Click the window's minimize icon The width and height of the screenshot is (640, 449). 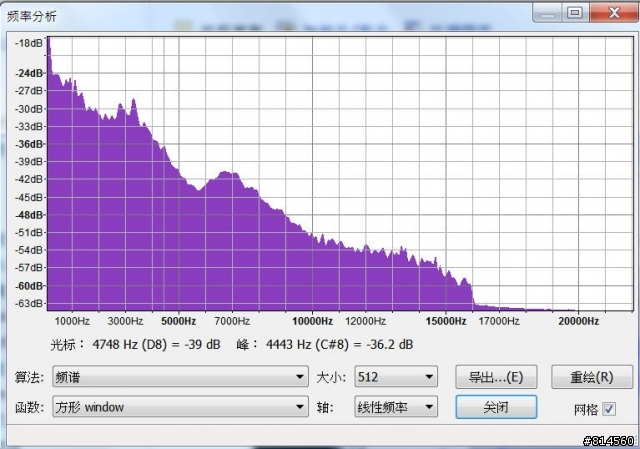click(x=548, y=13)
